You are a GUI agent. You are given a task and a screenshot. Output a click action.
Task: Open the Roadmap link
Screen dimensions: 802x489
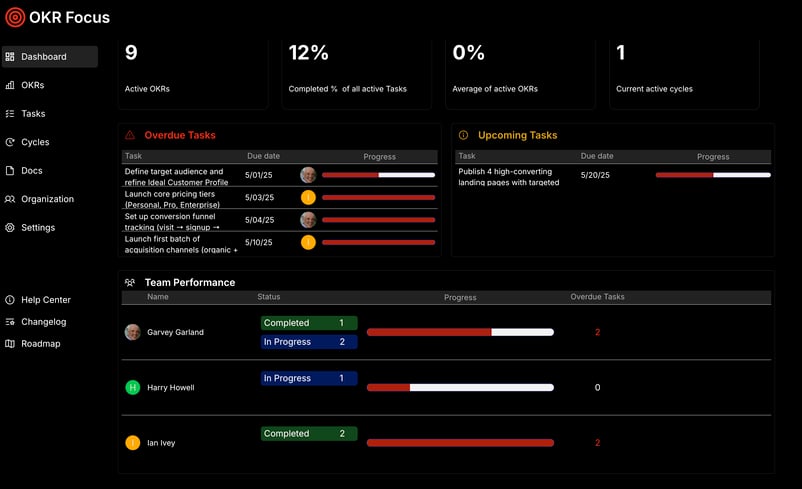(40, 344)
